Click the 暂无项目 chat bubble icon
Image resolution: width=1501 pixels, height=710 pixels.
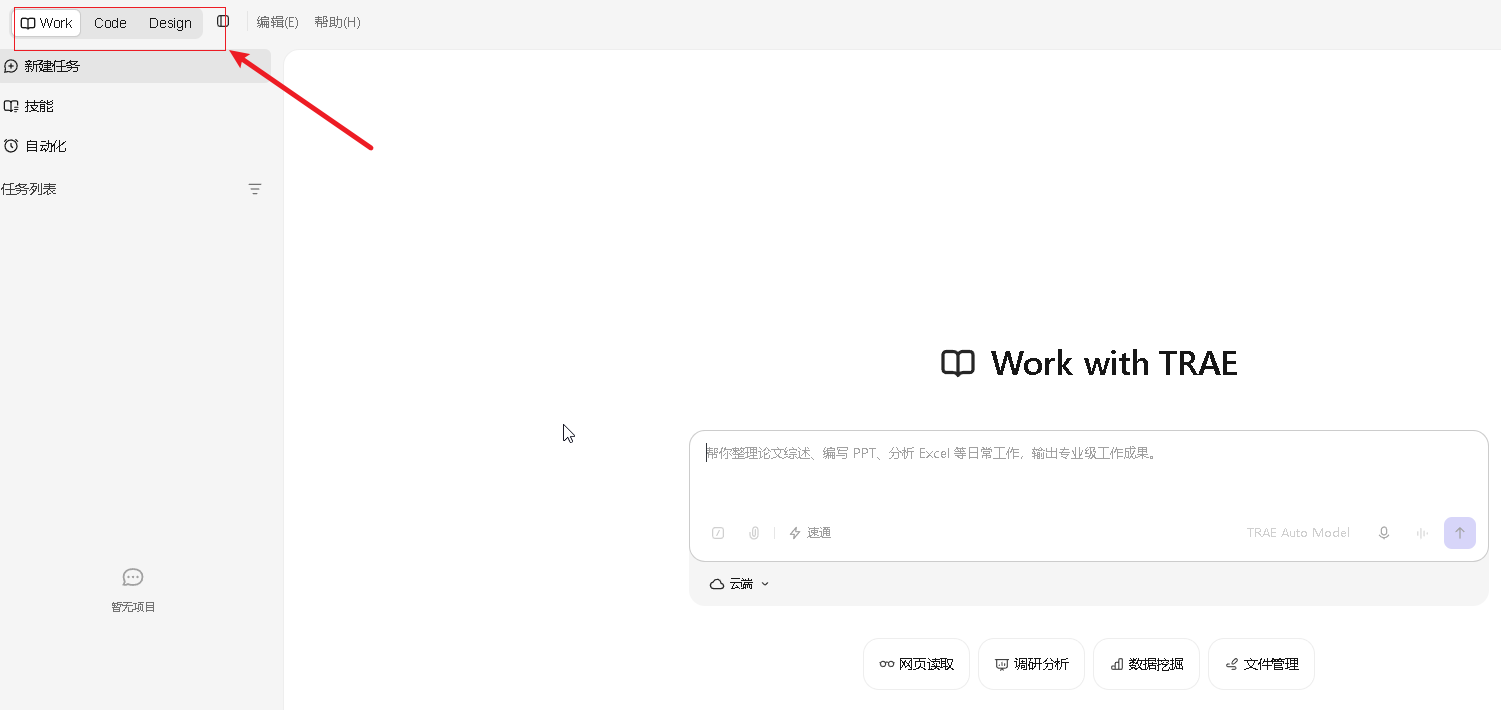point(133,577)
